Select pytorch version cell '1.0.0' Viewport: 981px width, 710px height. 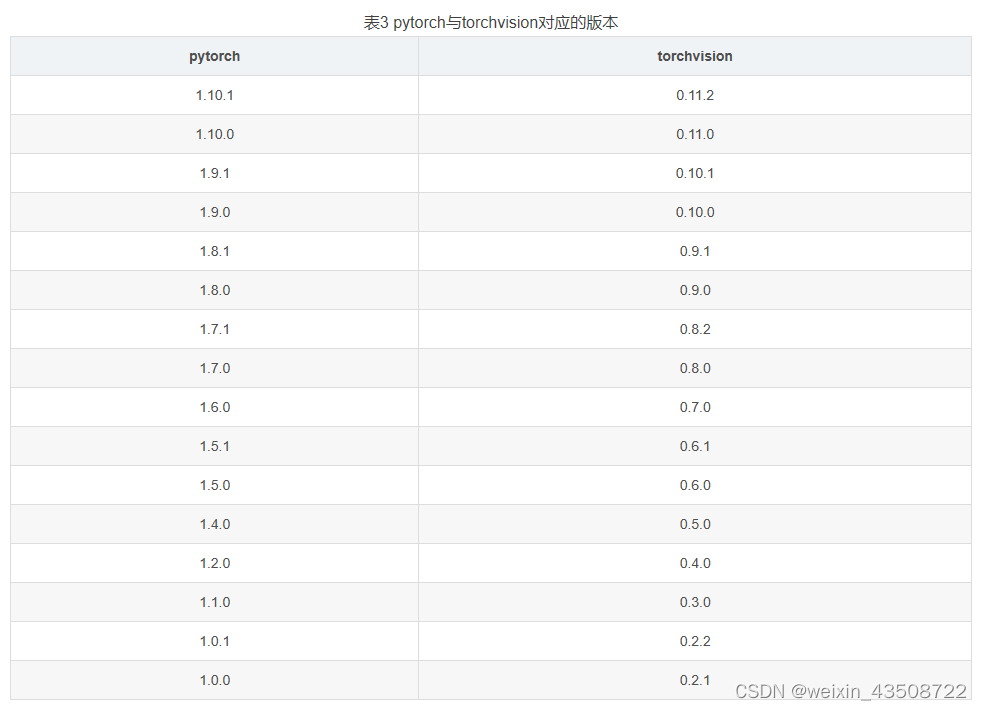tap(215, 680)
